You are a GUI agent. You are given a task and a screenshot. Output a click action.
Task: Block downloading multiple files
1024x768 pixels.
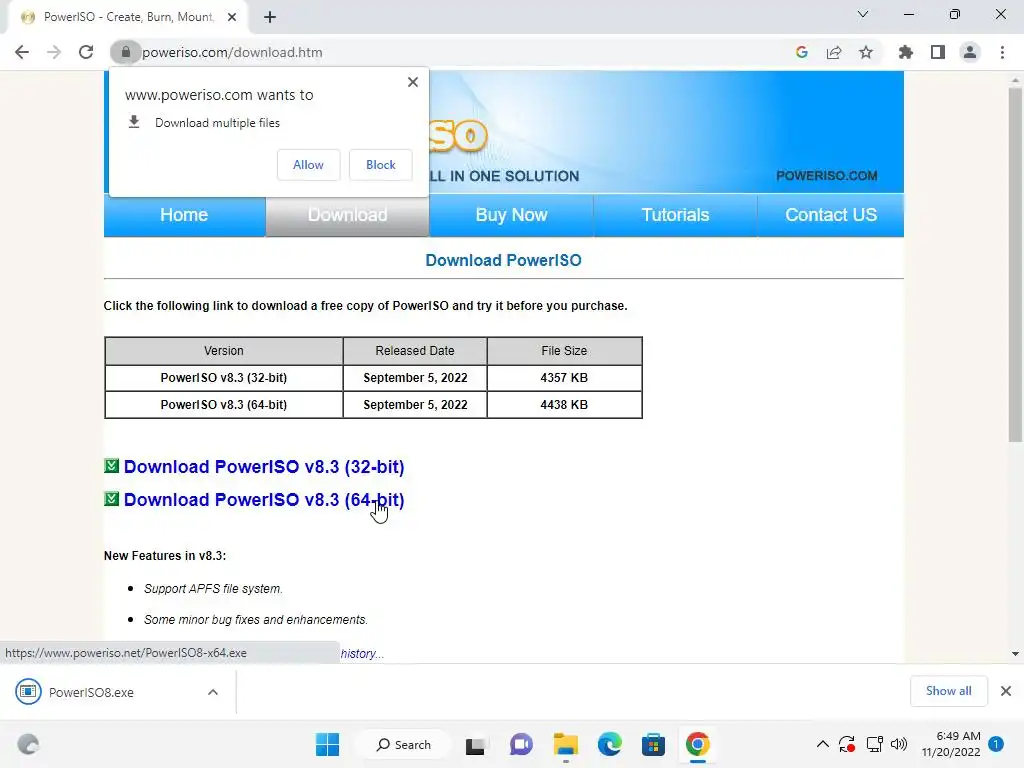point(381,165)
